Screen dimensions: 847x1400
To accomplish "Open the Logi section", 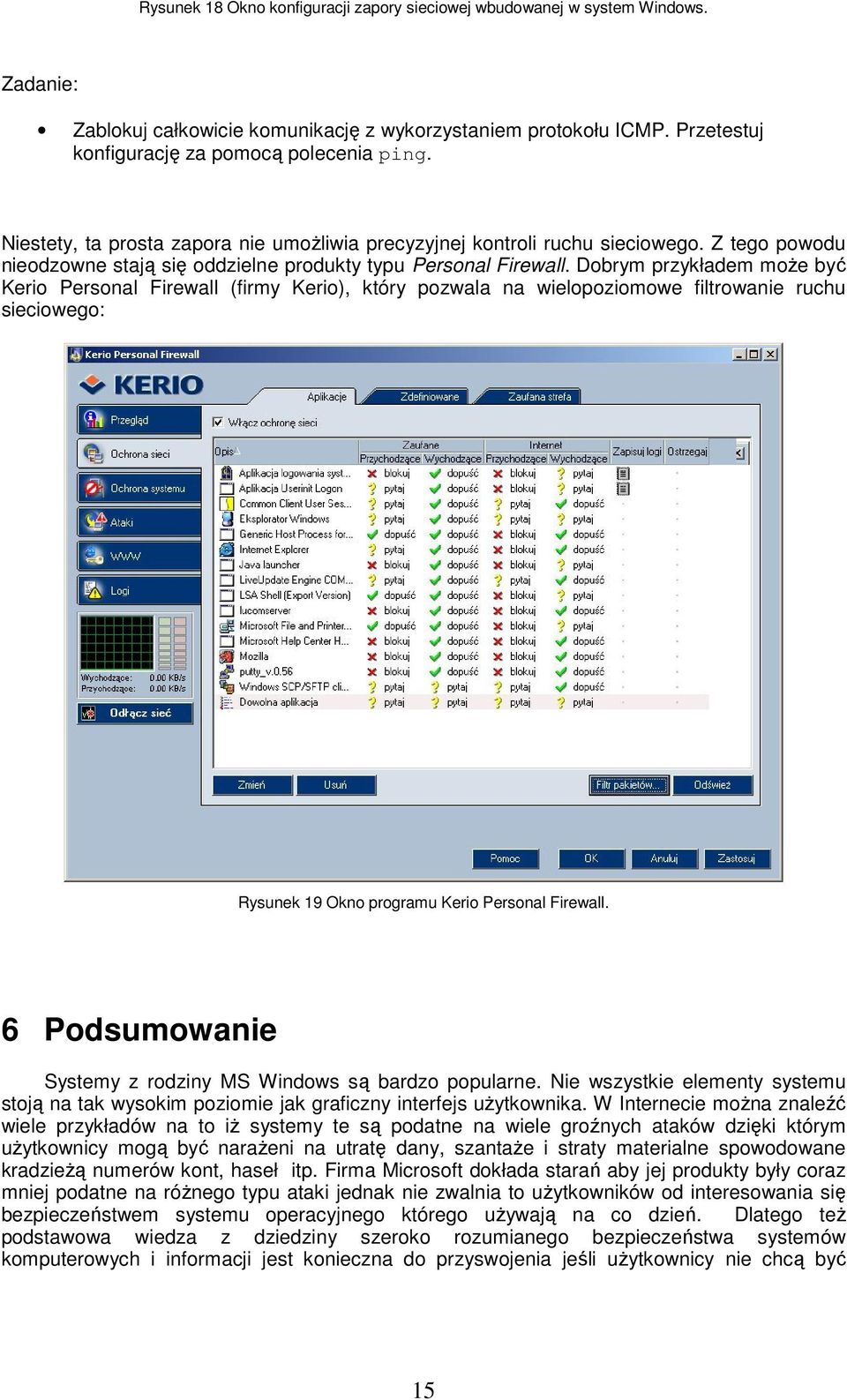I will pos(139,590).
